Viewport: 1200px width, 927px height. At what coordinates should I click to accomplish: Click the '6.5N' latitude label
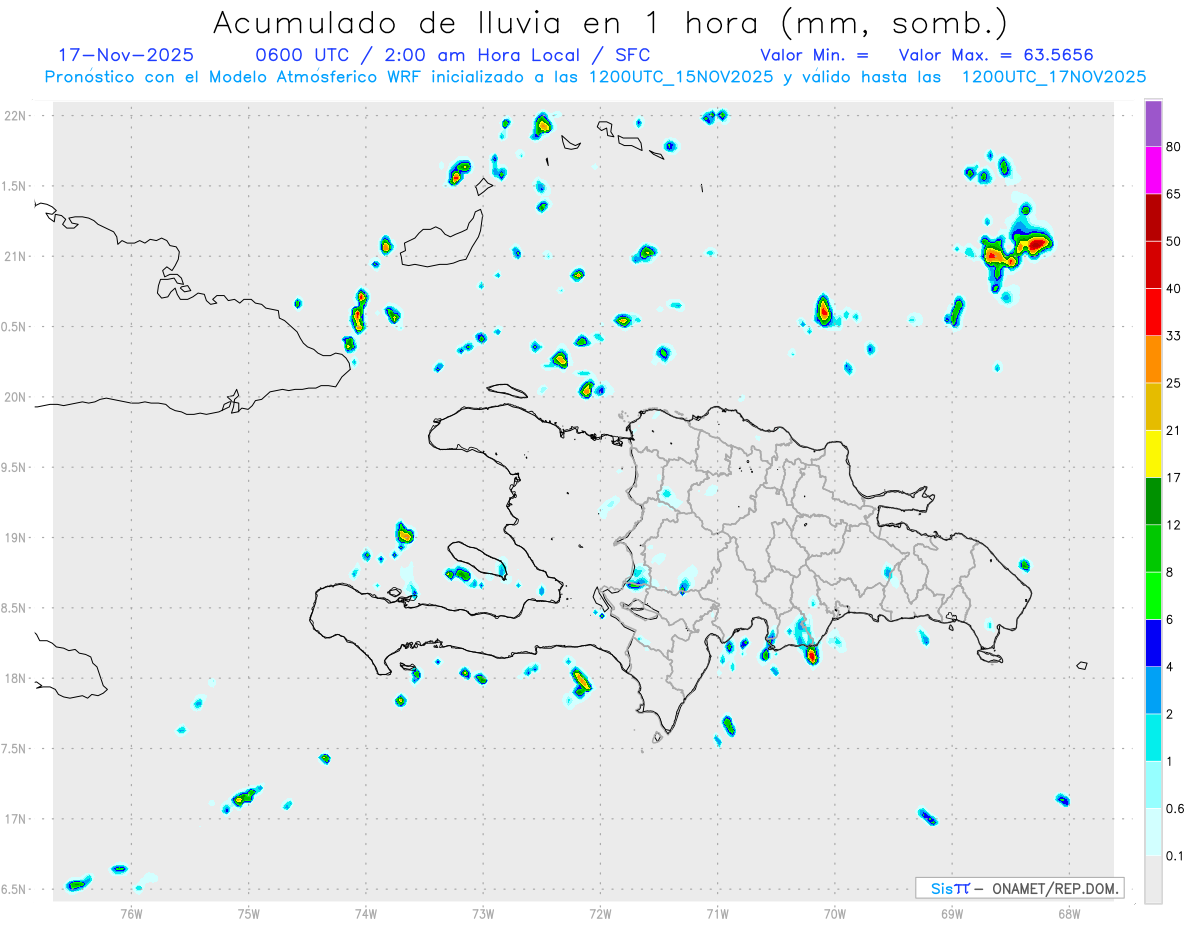(x=14, y=890)
